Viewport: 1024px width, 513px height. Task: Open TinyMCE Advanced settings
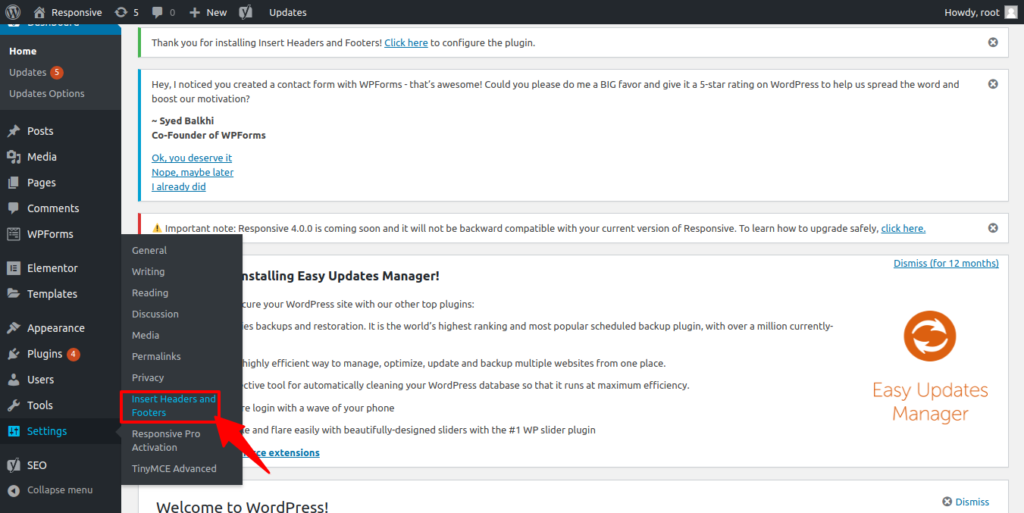174,469
